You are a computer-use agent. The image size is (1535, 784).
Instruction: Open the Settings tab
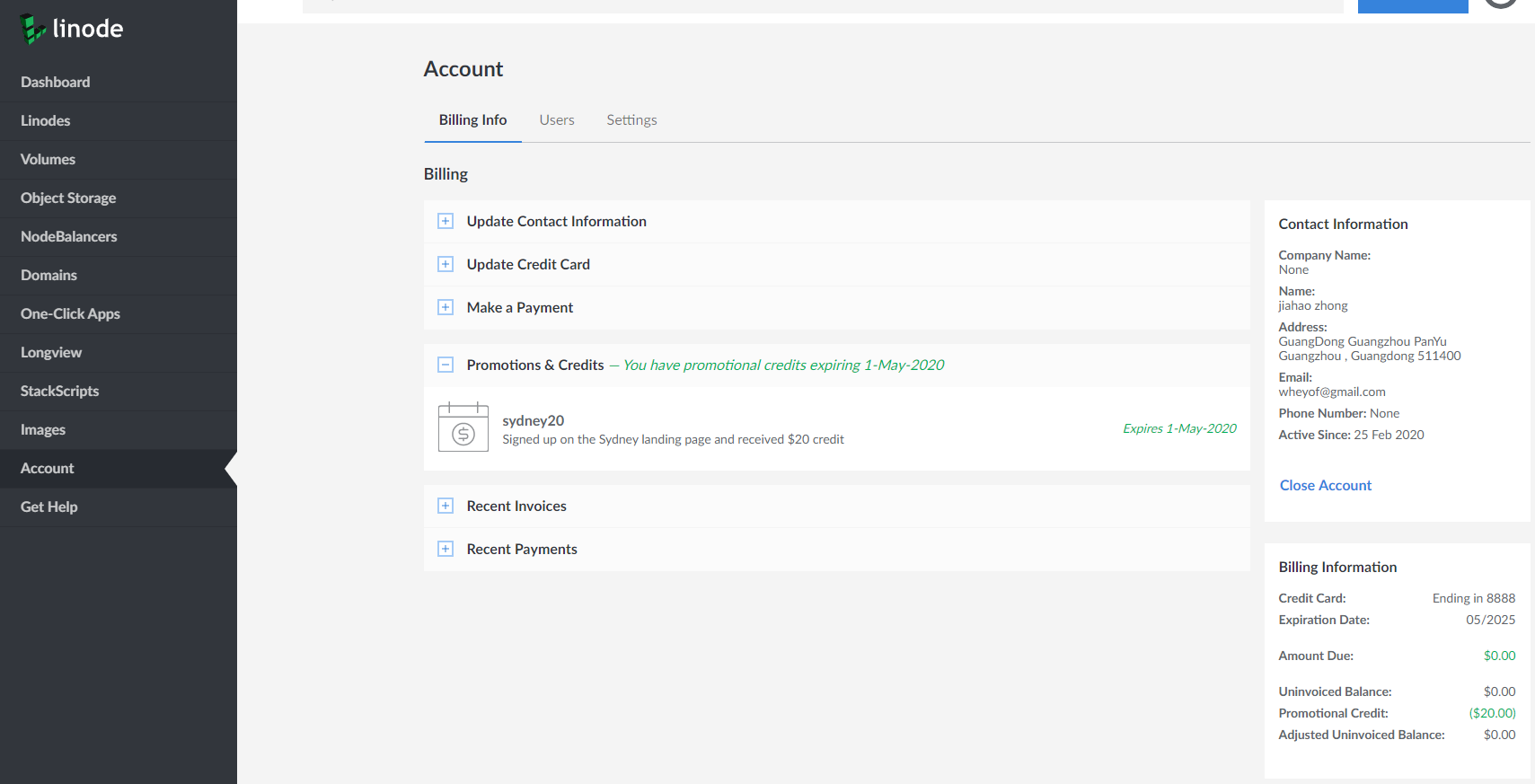click(631, 119)
